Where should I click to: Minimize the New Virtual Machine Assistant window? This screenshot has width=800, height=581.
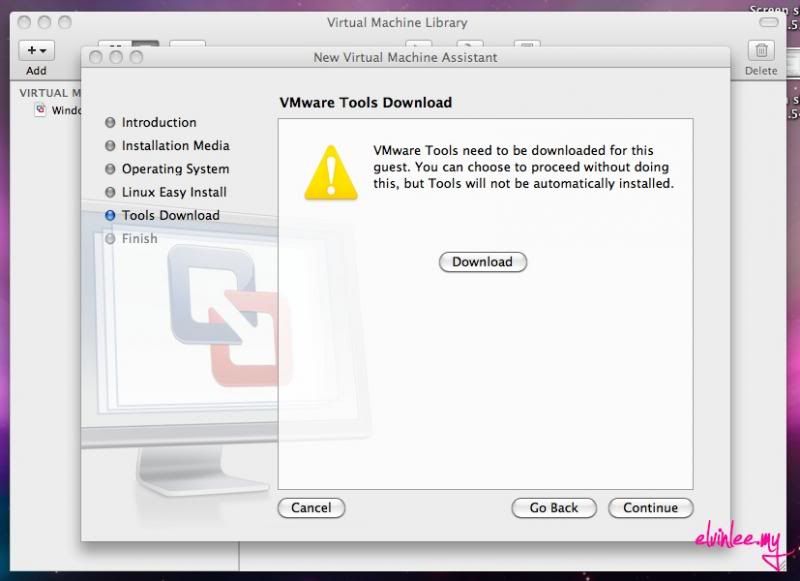(x=116, y=57)
